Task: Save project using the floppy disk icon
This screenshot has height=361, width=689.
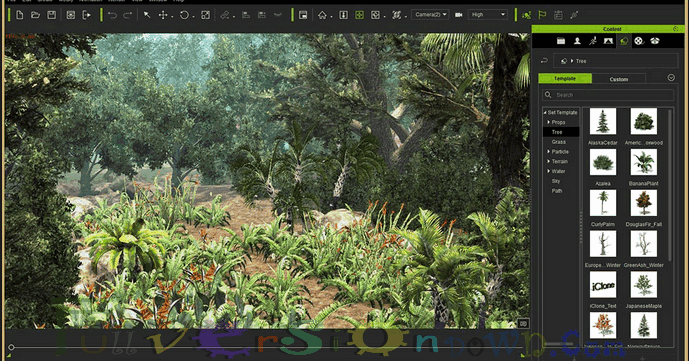Action: (x=51, y=15)
